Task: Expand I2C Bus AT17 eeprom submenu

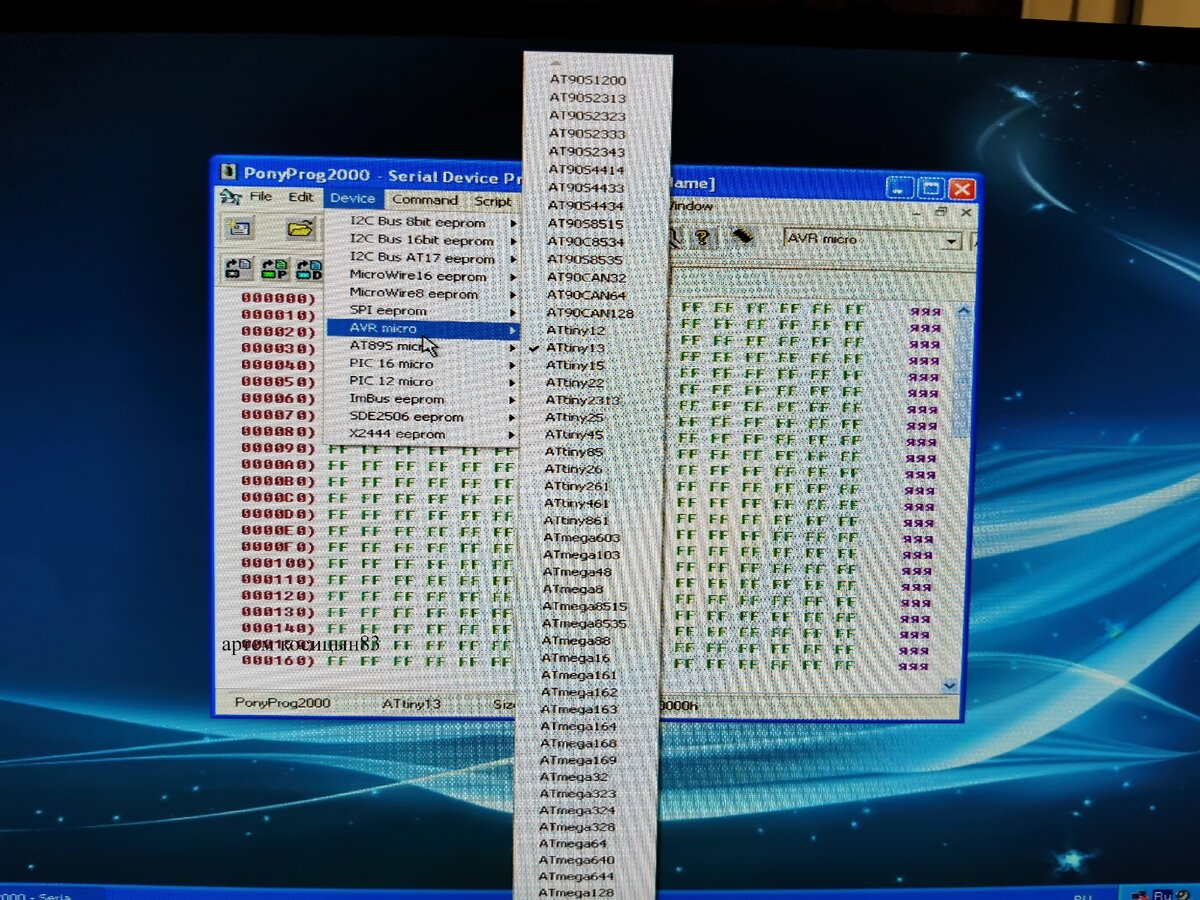Action: pyautogui.click(x=424, y=258)
